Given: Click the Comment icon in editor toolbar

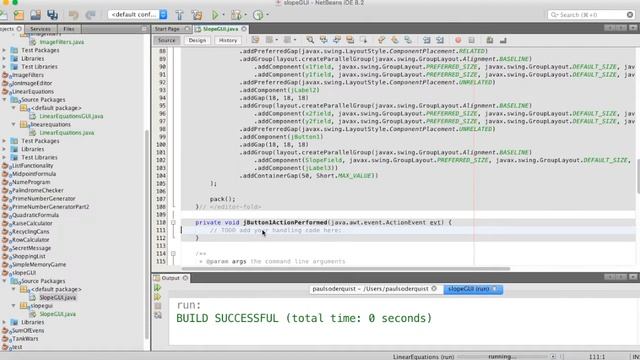Looking at the screenshot, I should [490, 40].
